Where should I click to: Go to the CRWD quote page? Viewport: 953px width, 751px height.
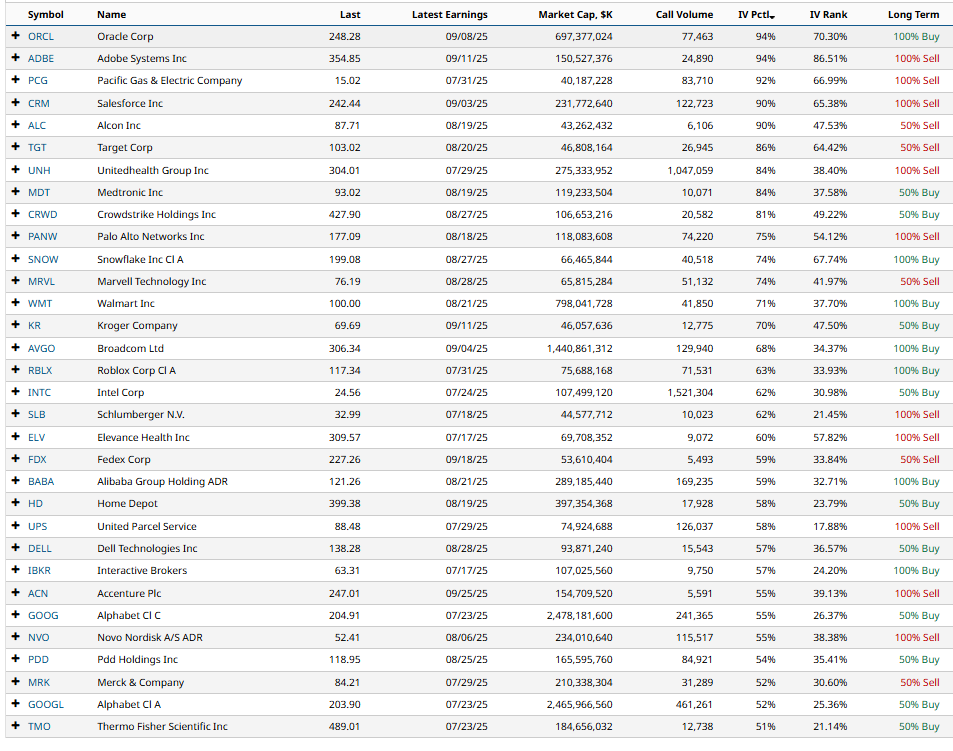point(43,214)
